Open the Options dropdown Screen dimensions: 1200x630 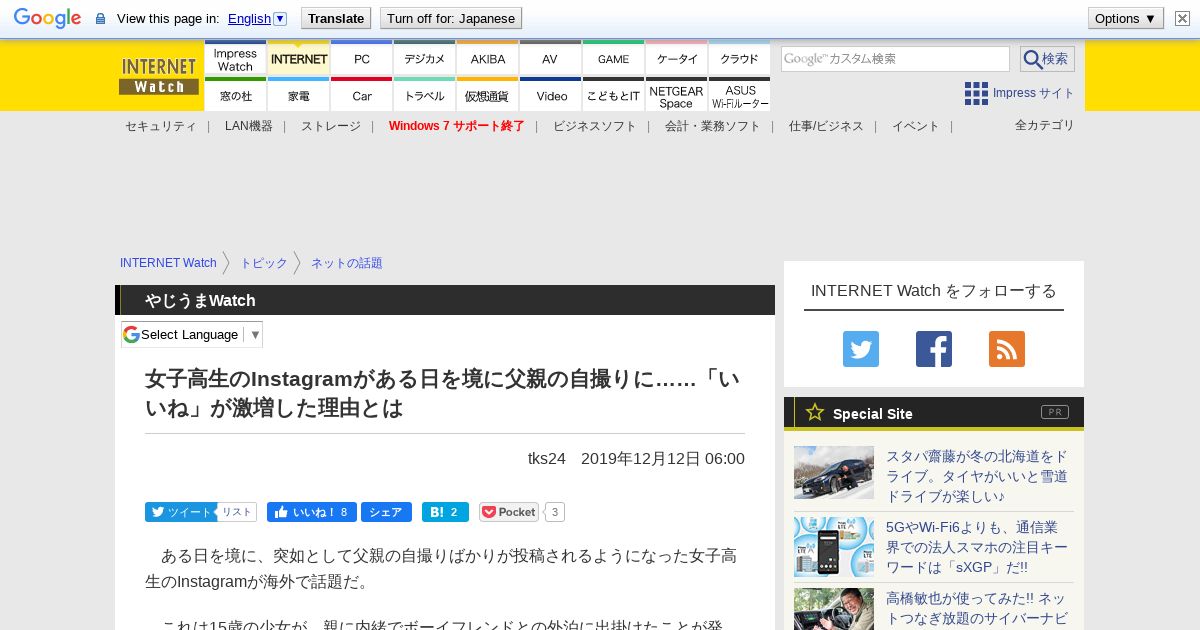(1125, 18)
